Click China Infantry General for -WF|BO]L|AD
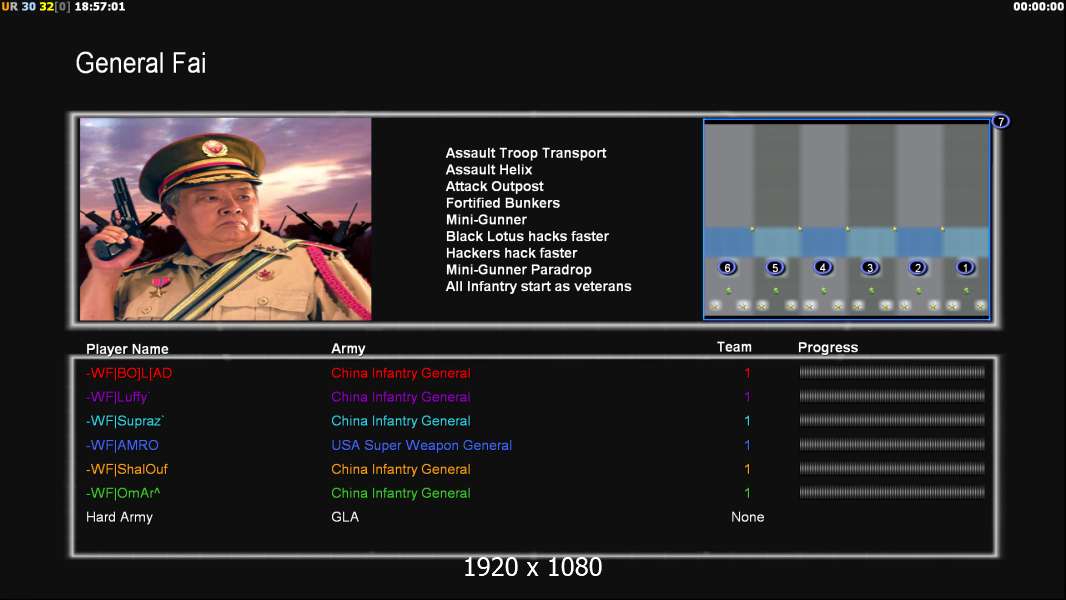 (x=400, y=373)
